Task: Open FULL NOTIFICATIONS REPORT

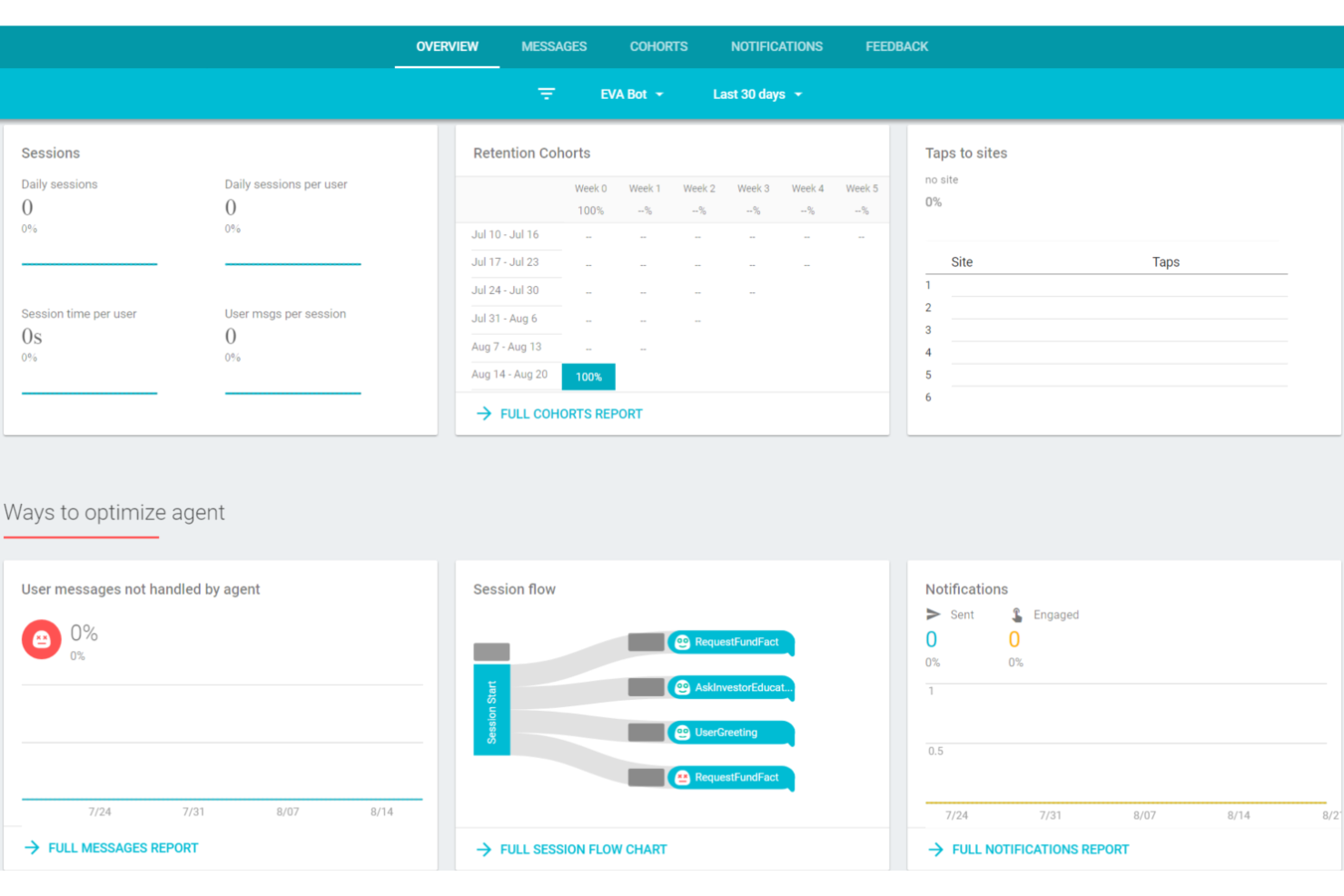Action: pyautogui.click(x=1040, y=849)
